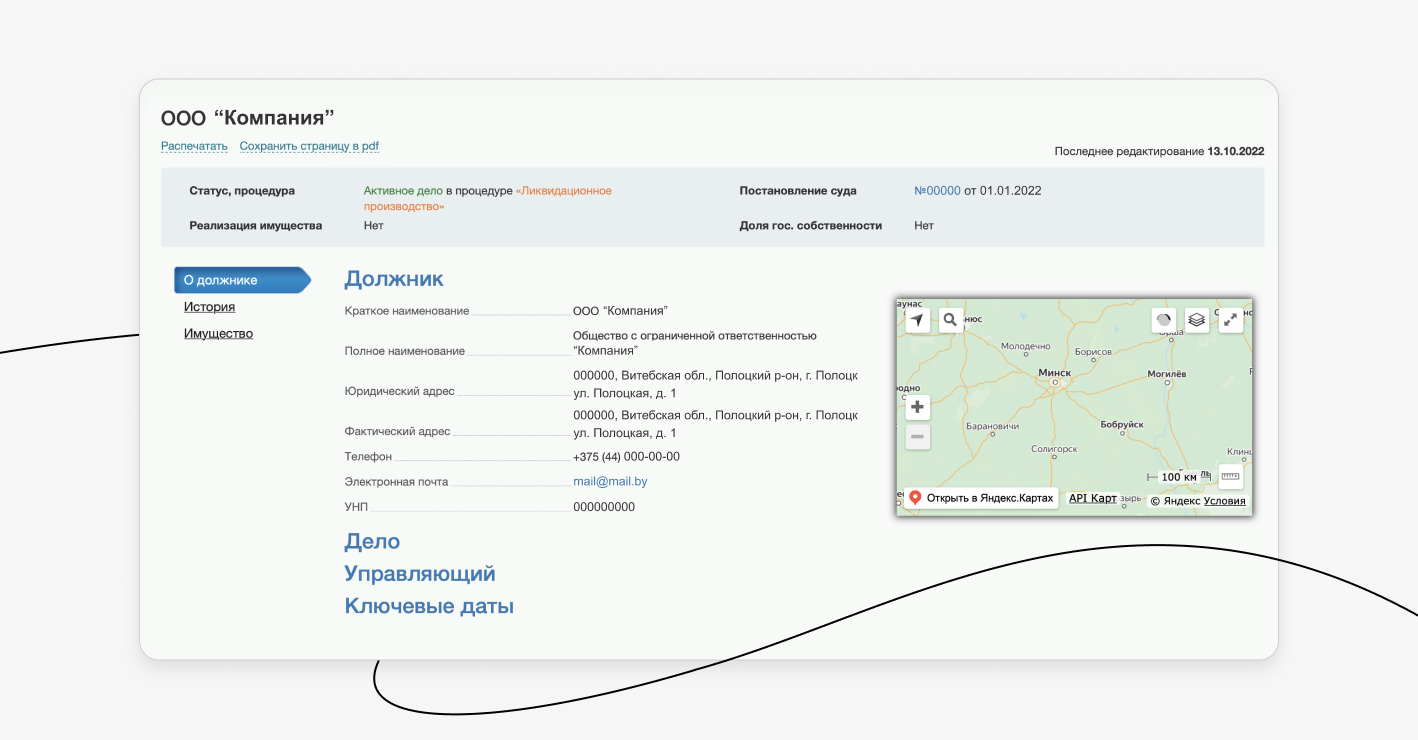Click the phone number +375 (44) 000-00-00

(x=626, y=457)
